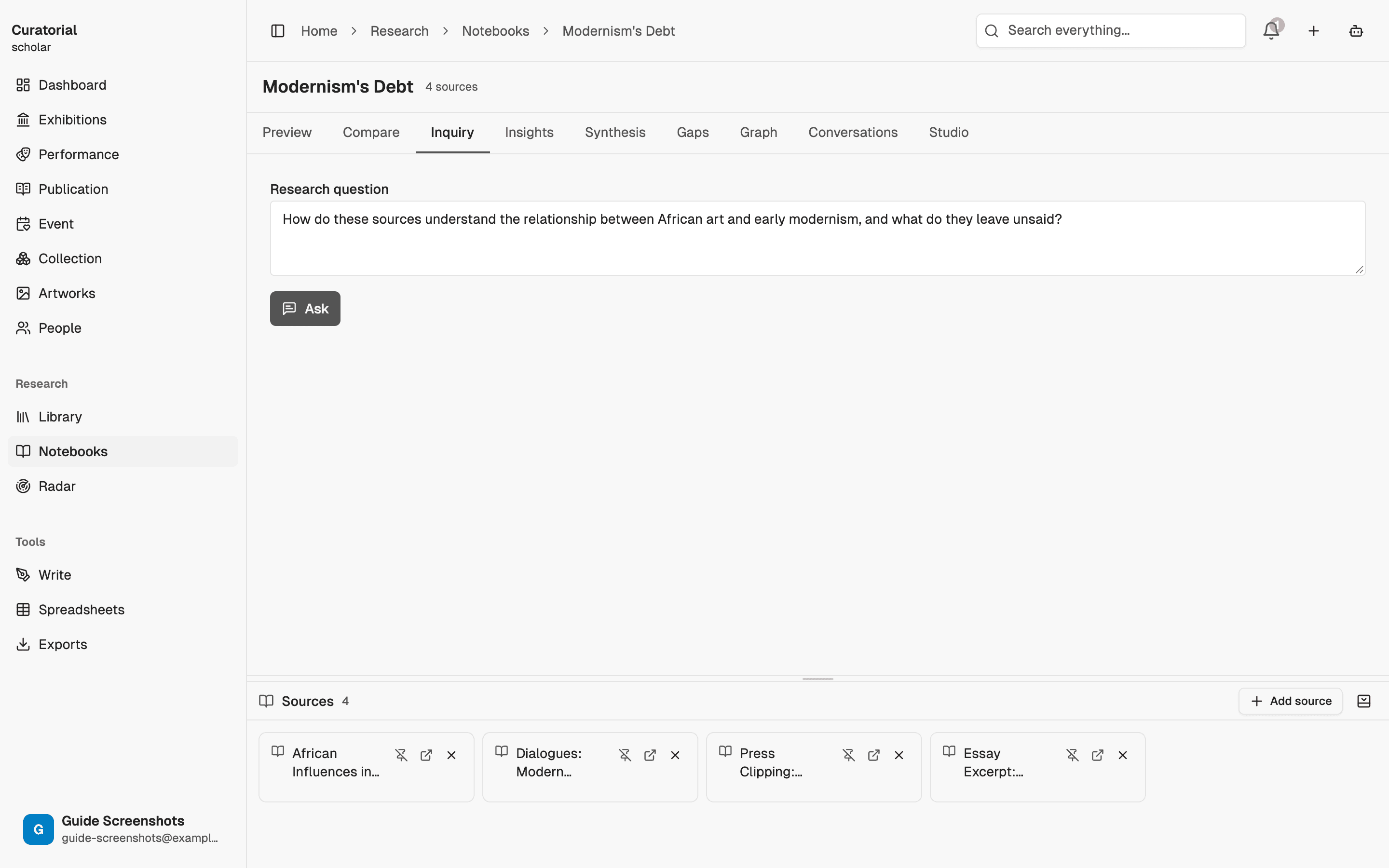1389x868 pixels.
Task: Click the Sources panel resize handle
Action: 817,678
